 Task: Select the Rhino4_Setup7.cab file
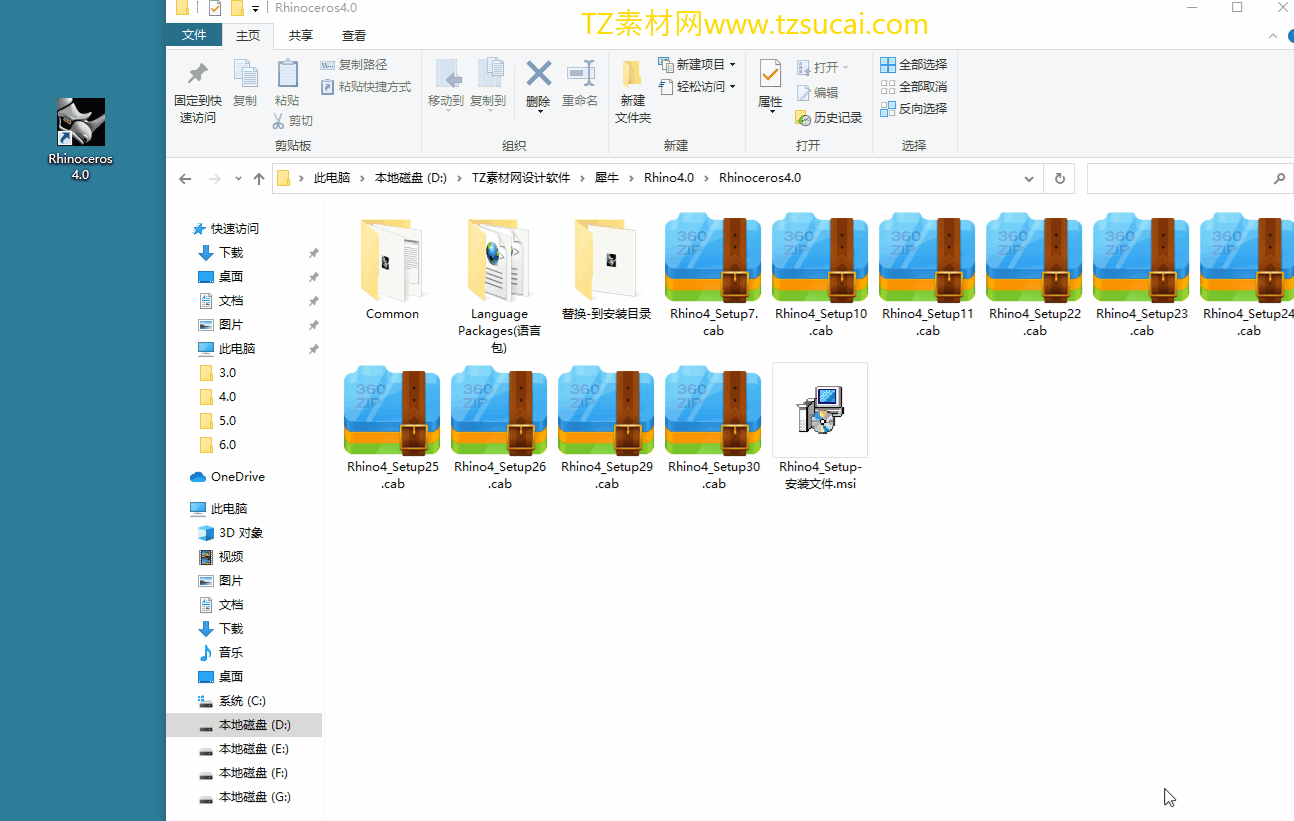click(x=713, y=275)
